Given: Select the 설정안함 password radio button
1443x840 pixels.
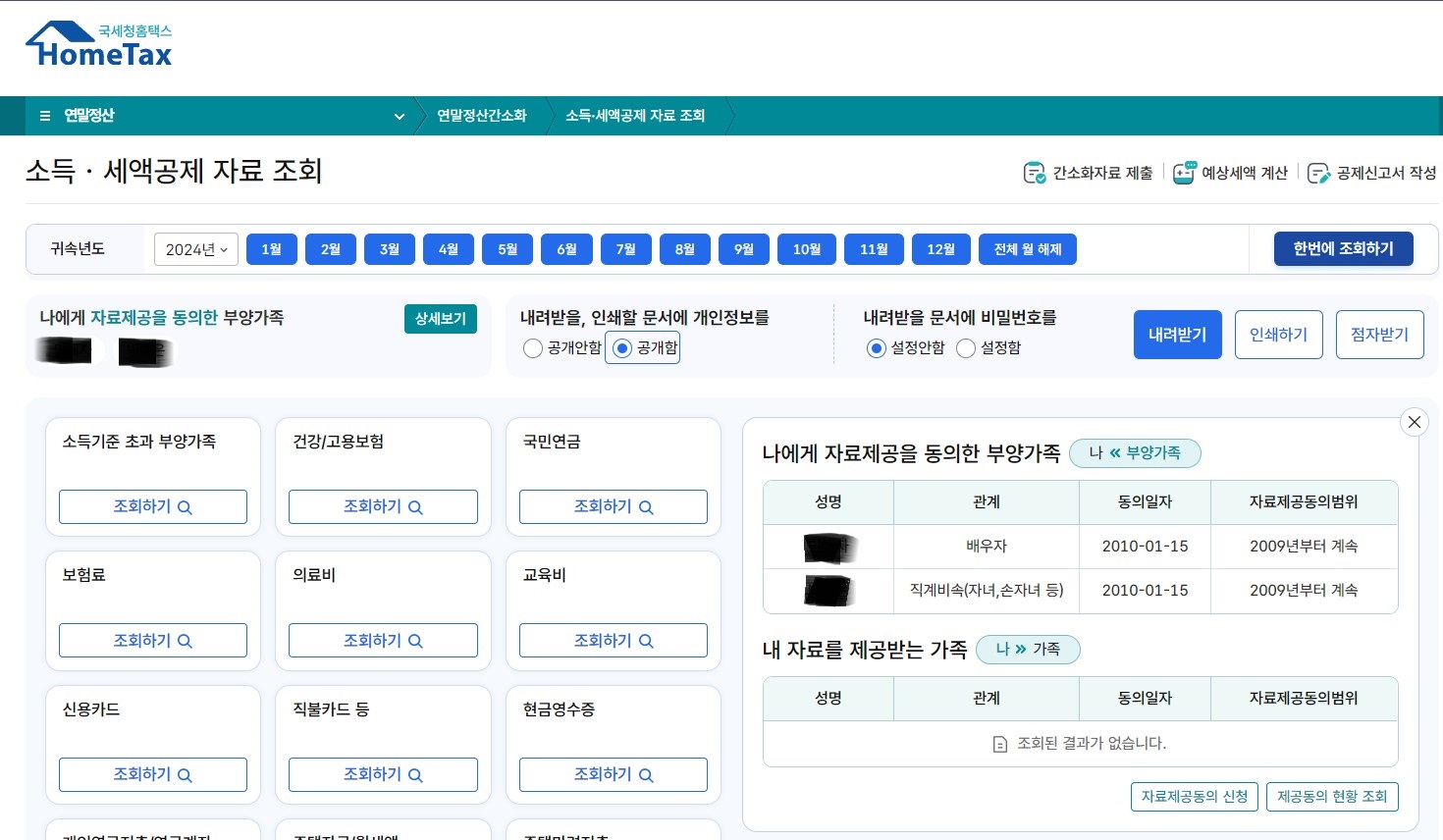Looking at the screenshot, I should [877, 348].
